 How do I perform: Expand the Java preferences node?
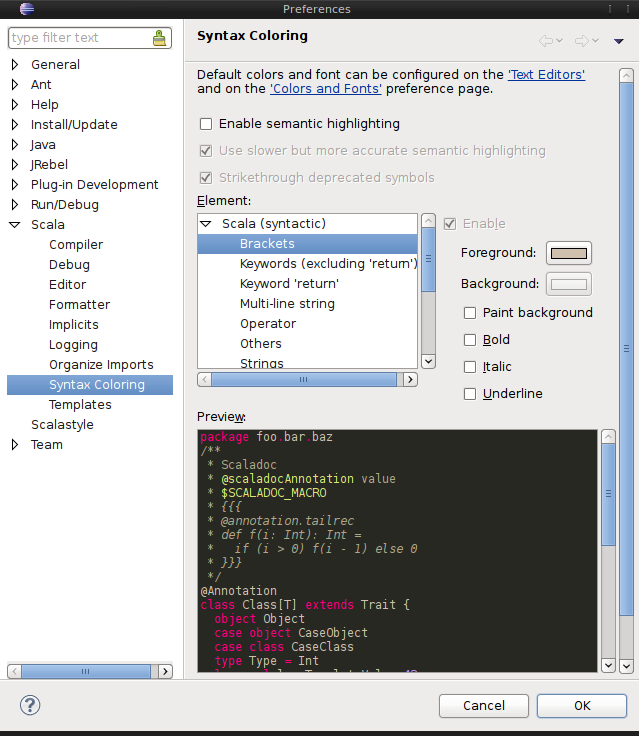pyautogui.click(x=15, y=145)
